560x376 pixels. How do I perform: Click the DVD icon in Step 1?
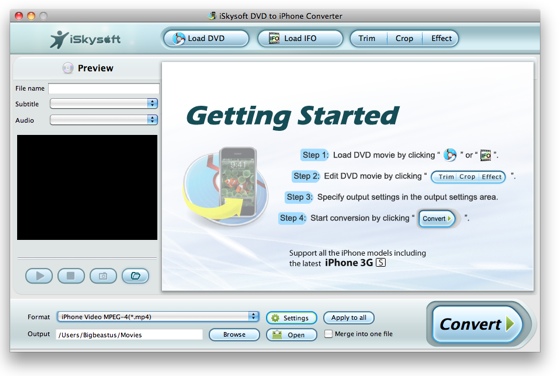pyautogui.click(x=450, y=155)
